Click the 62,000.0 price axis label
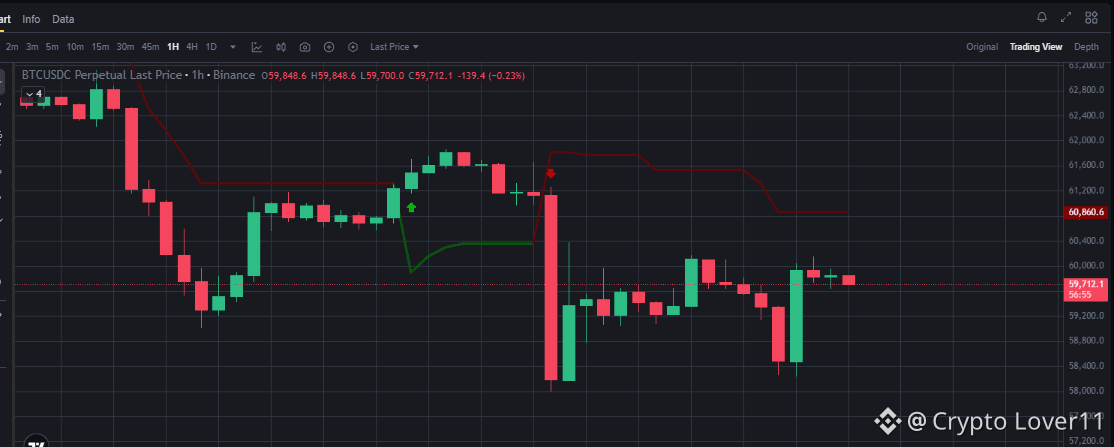 1086,140
